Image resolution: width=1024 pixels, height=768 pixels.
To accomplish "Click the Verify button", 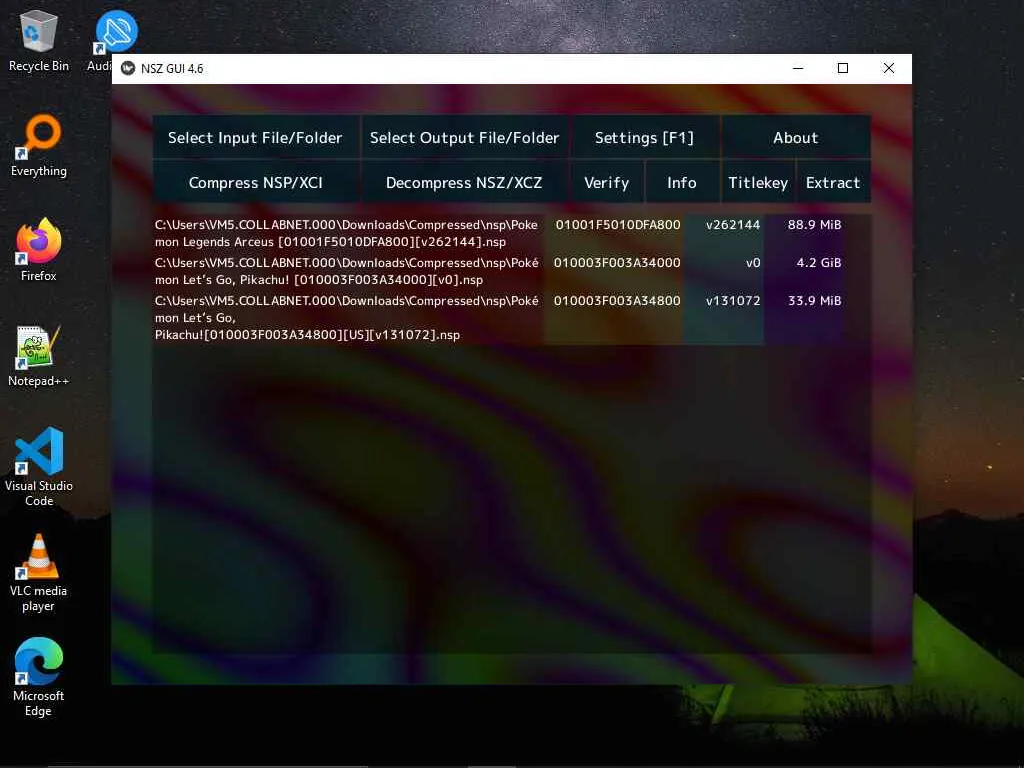I will pyautogui.click(x=607, y=183).
